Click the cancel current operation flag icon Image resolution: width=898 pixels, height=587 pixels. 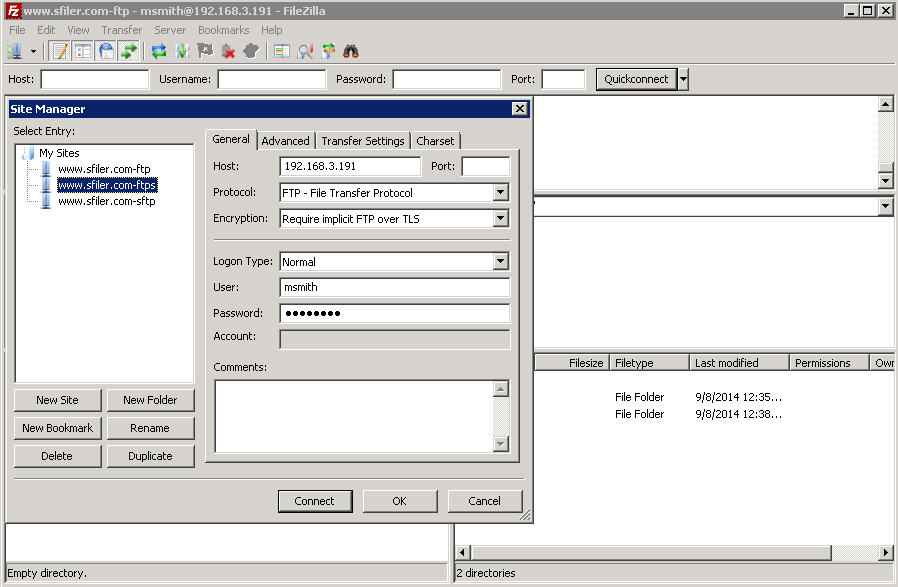[205, 52]
